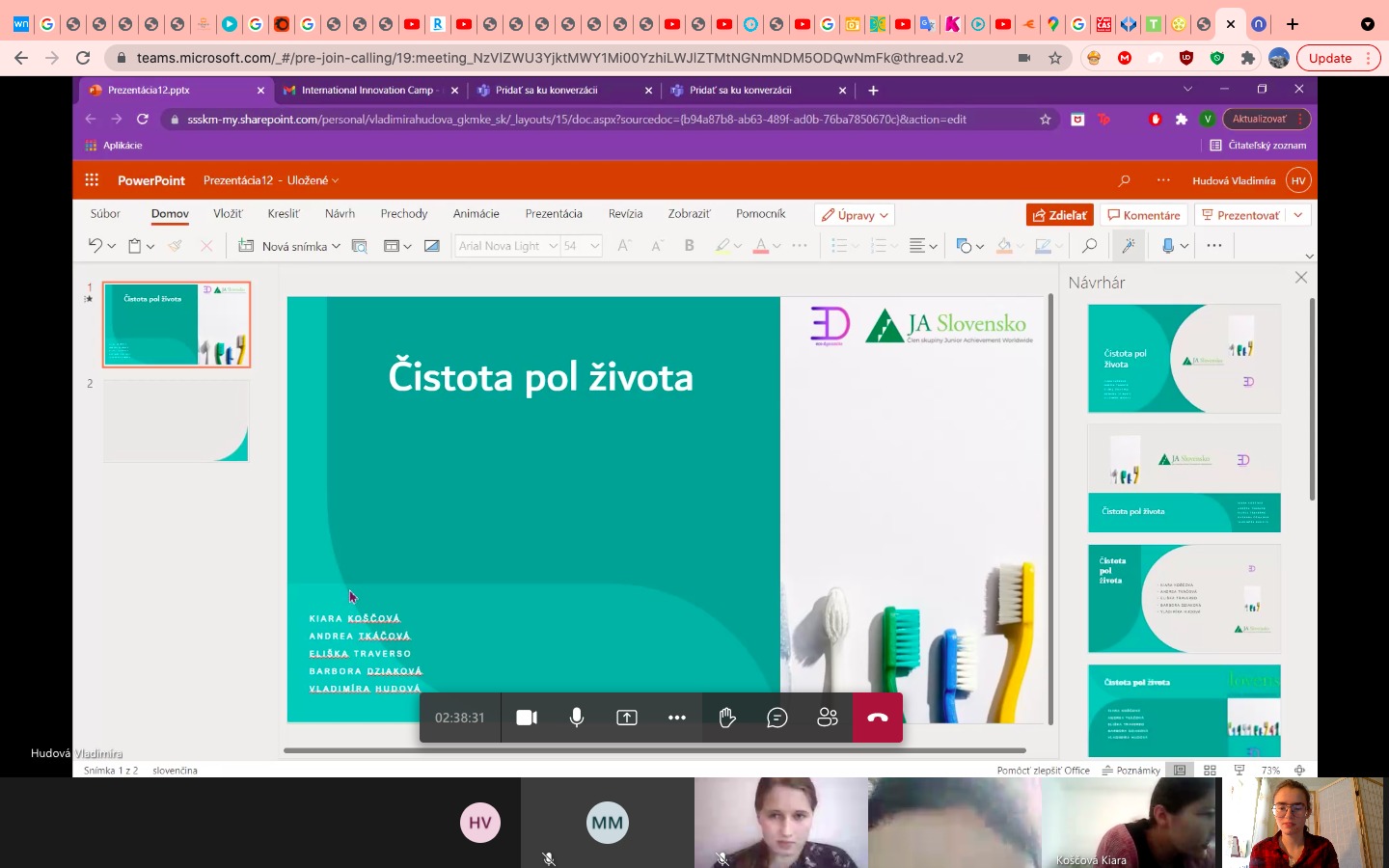Start slideshow from status bar icon
The image size is (1389, 868).
1239,771
